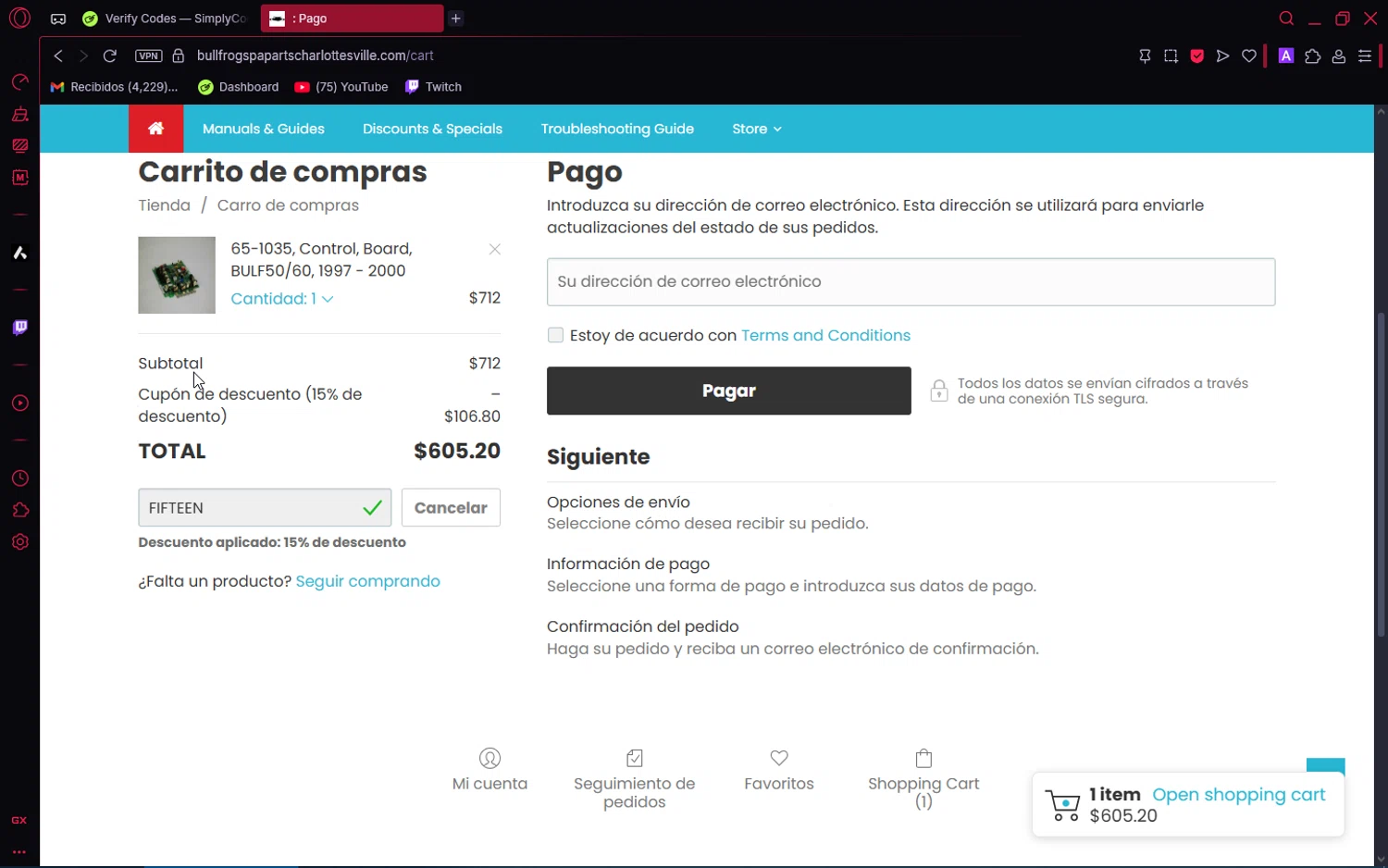
Task: Open the Player sidebar icon
Action: point(19,403)
